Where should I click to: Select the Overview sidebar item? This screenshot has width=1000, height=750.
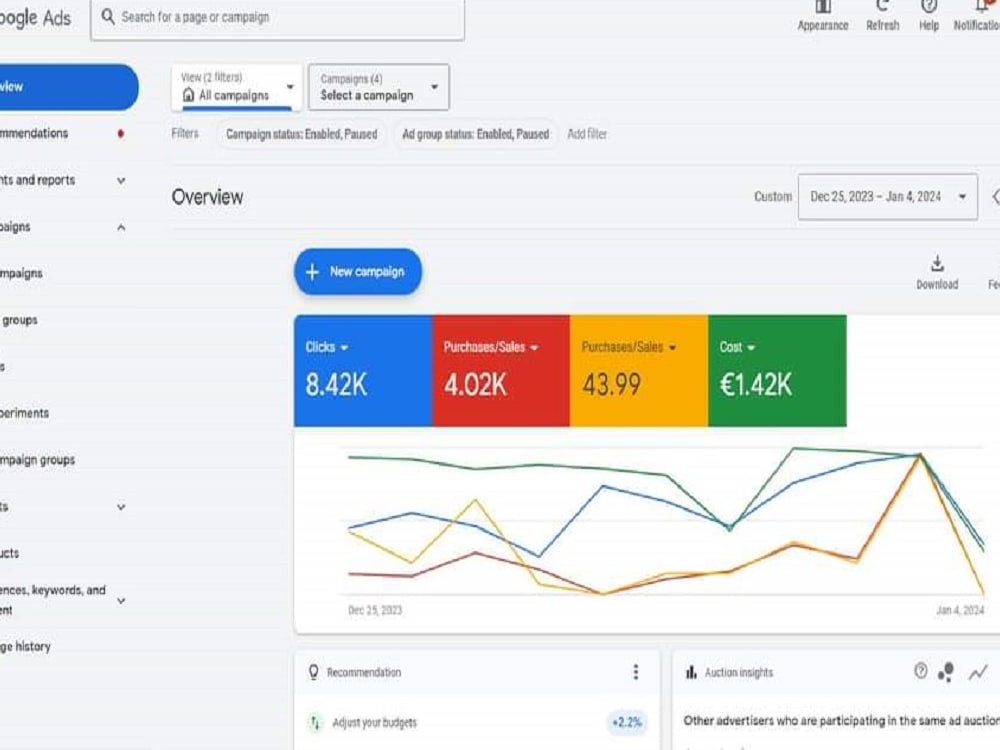68,87
